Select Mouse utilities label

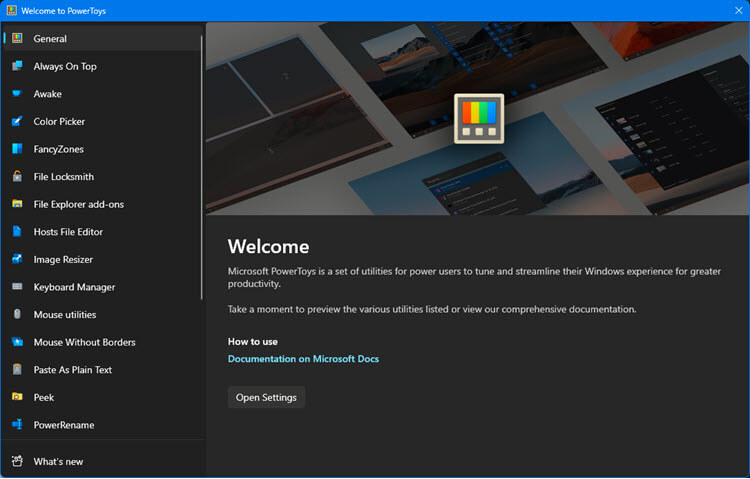[65, 315]
